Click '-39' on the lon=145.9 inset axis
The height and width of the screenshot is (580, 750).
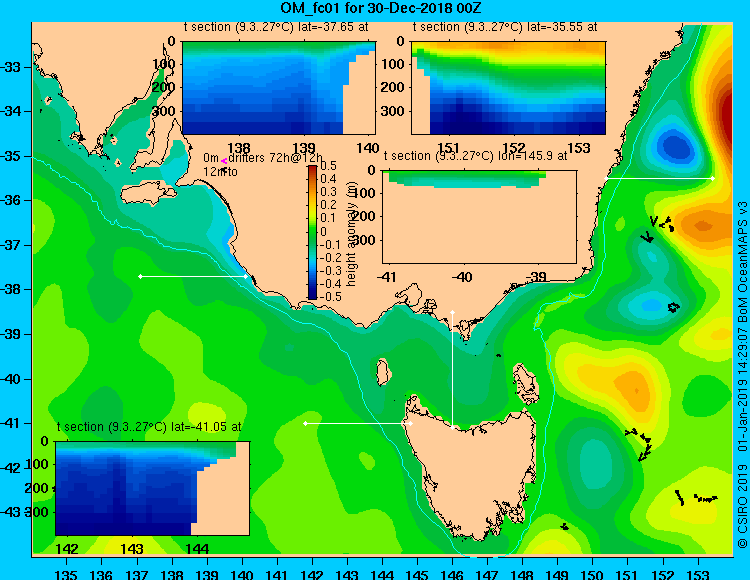tap(538, 277)
